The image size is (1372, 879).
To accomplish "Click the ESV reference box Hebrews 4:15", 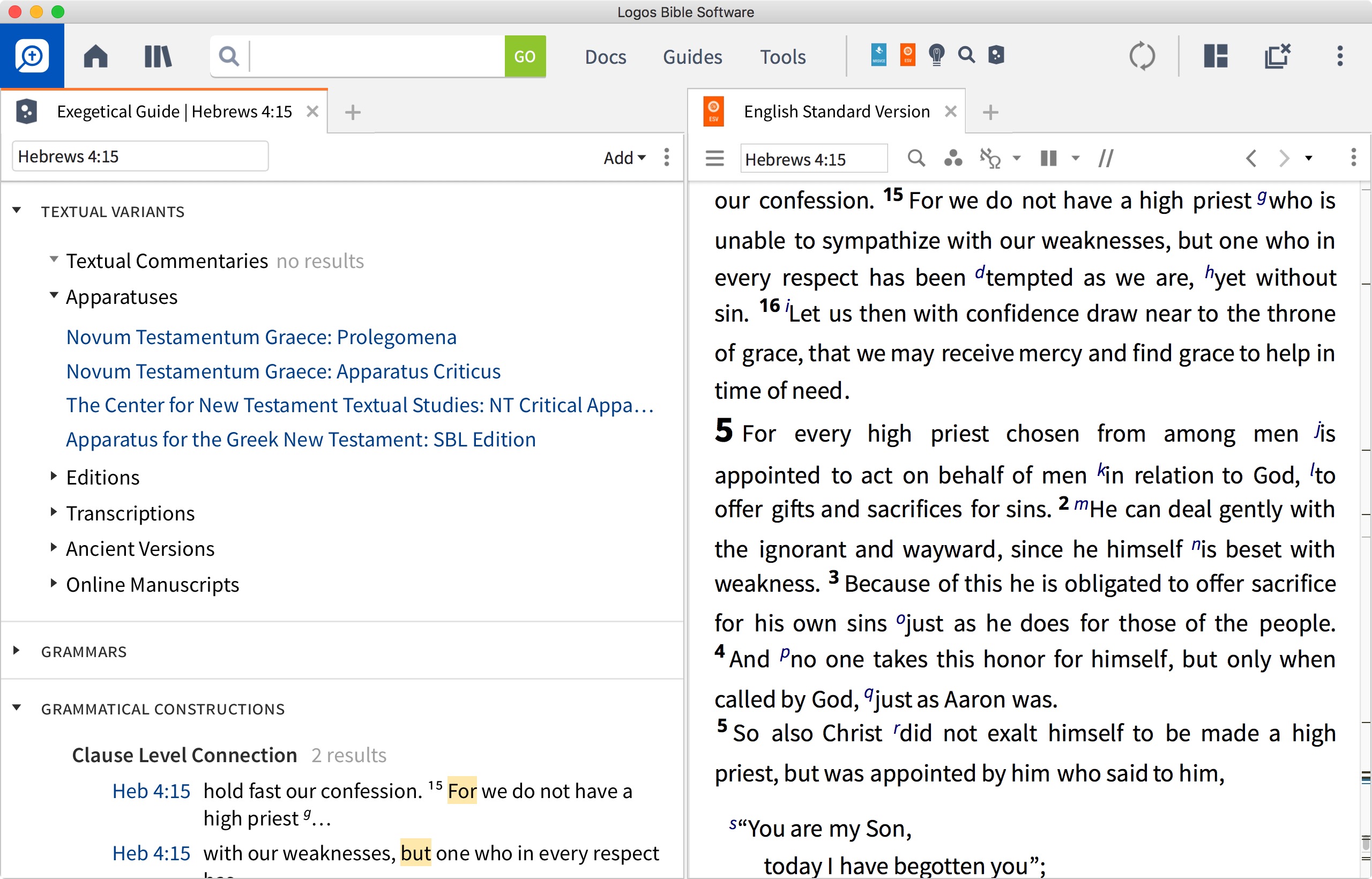I will click(813, 159).
